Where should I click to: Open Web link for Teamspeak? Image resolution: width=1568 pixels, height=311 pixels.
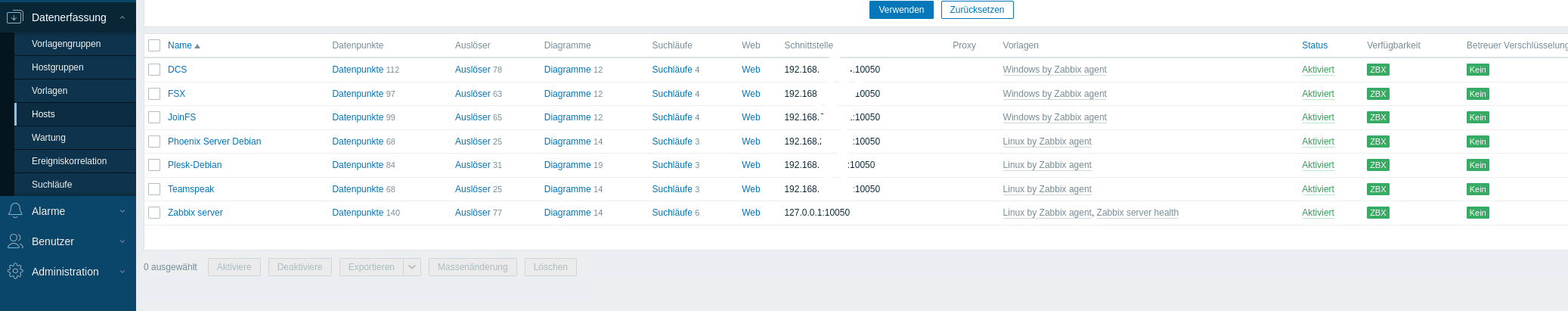point(751,189)
